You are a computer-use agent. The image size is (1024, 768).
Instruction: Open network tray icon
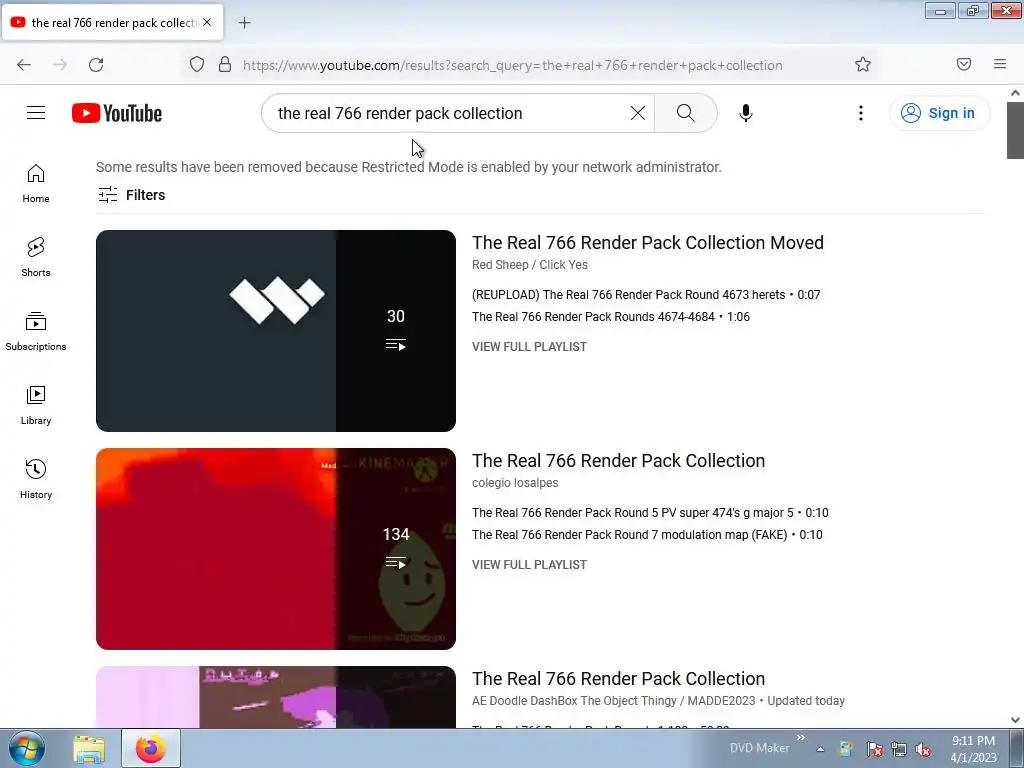point(899,749)
